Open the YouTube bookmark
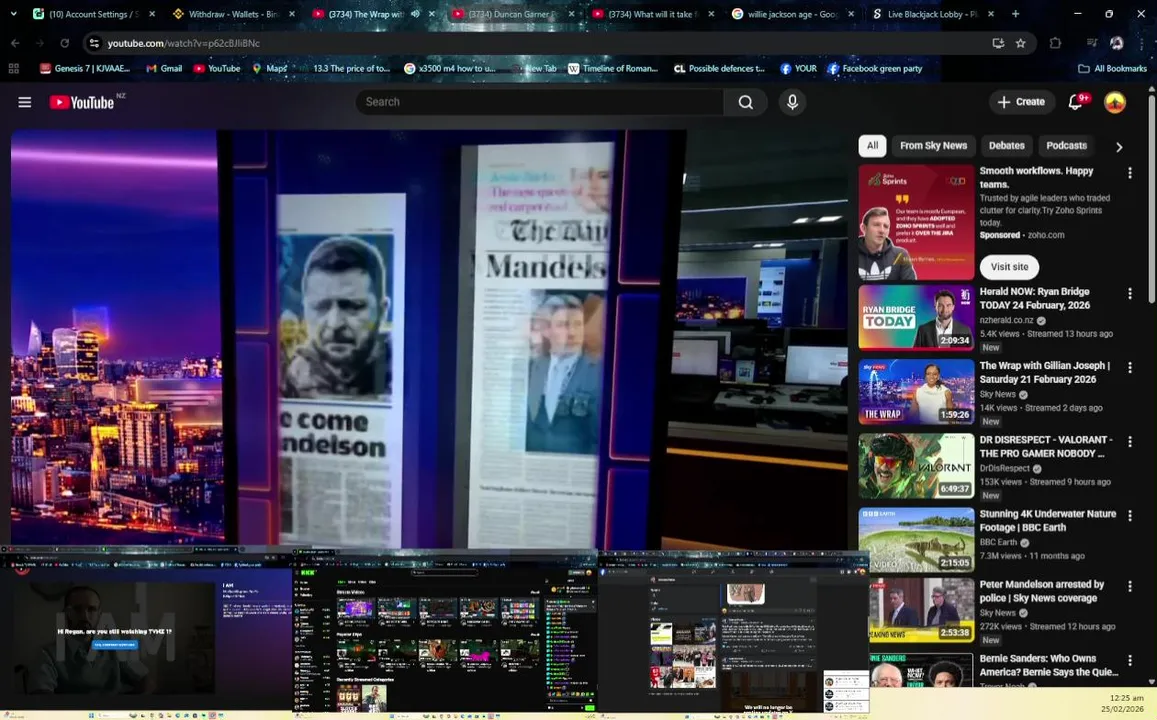Image resolution: width=1157 pixels, height=720 pixels. tap(217, 69)
